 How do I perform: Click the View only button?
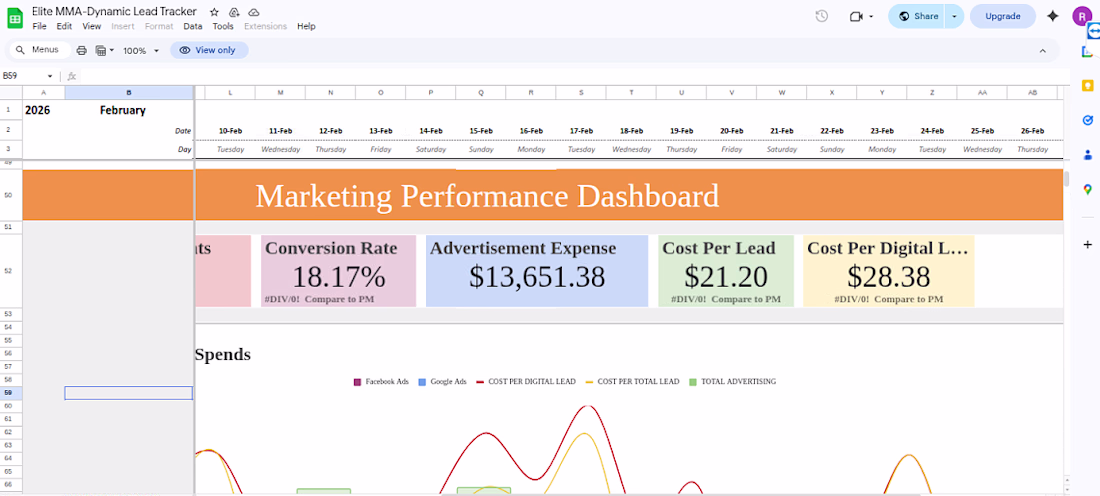point(209,50)
